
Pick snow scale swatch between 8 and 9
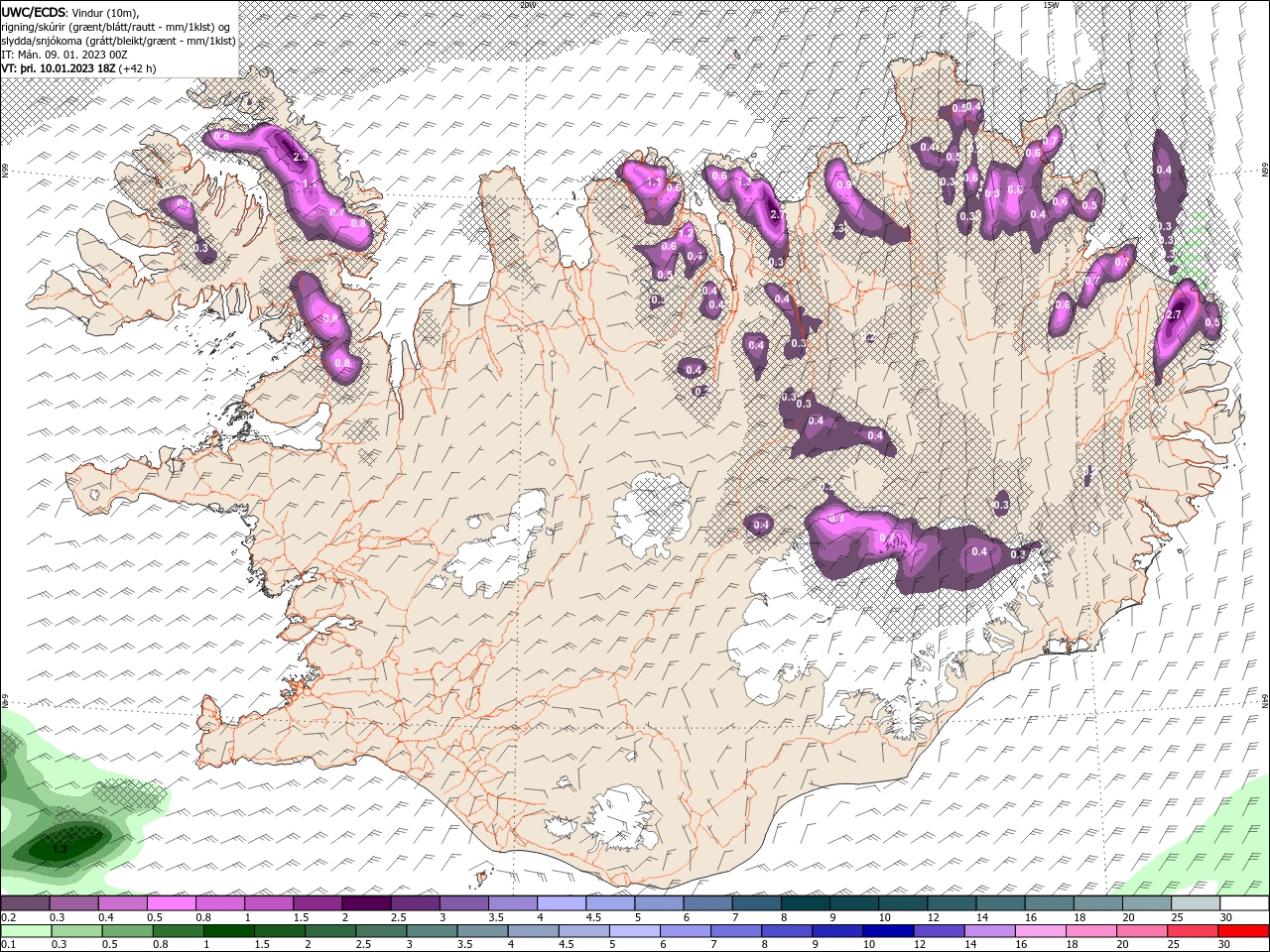[x=806, y=903]
